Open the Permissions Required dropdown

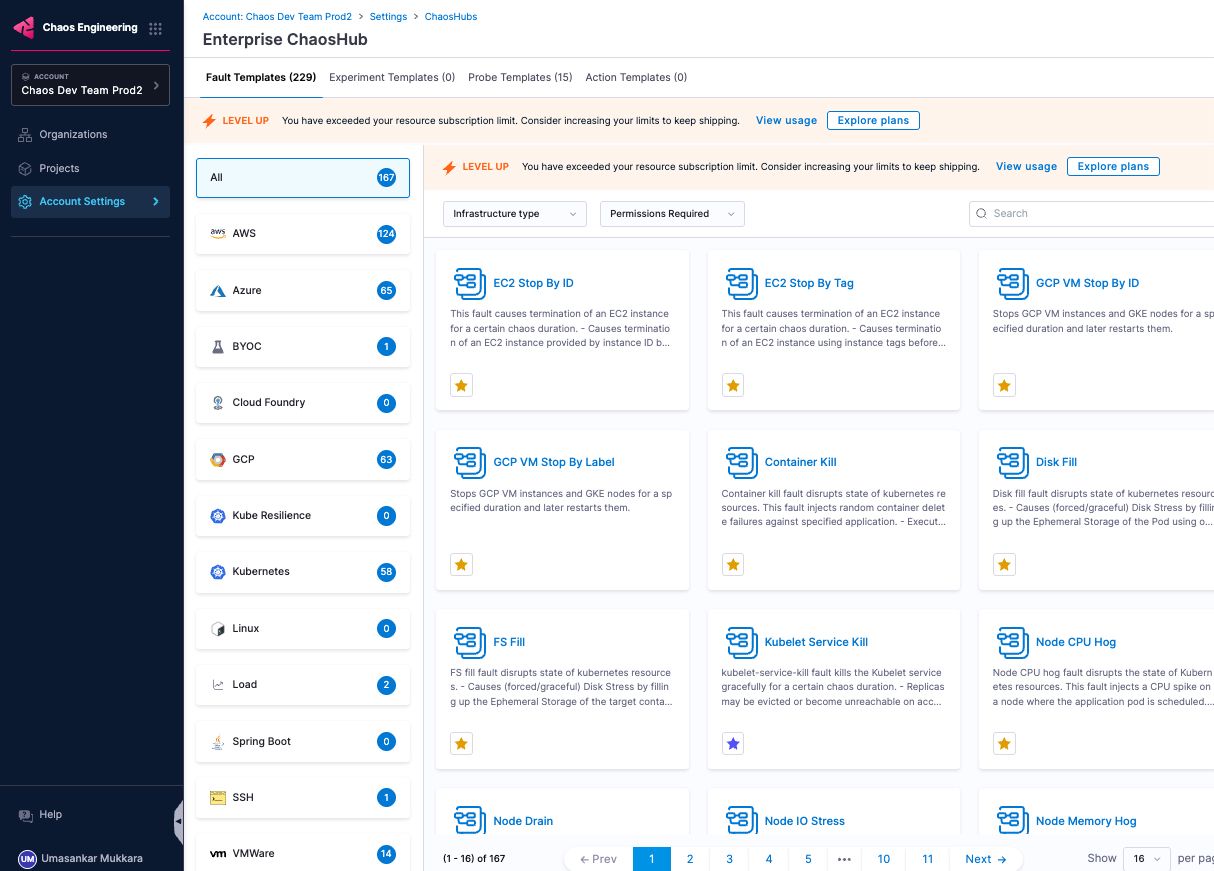(x=672, y=214)
